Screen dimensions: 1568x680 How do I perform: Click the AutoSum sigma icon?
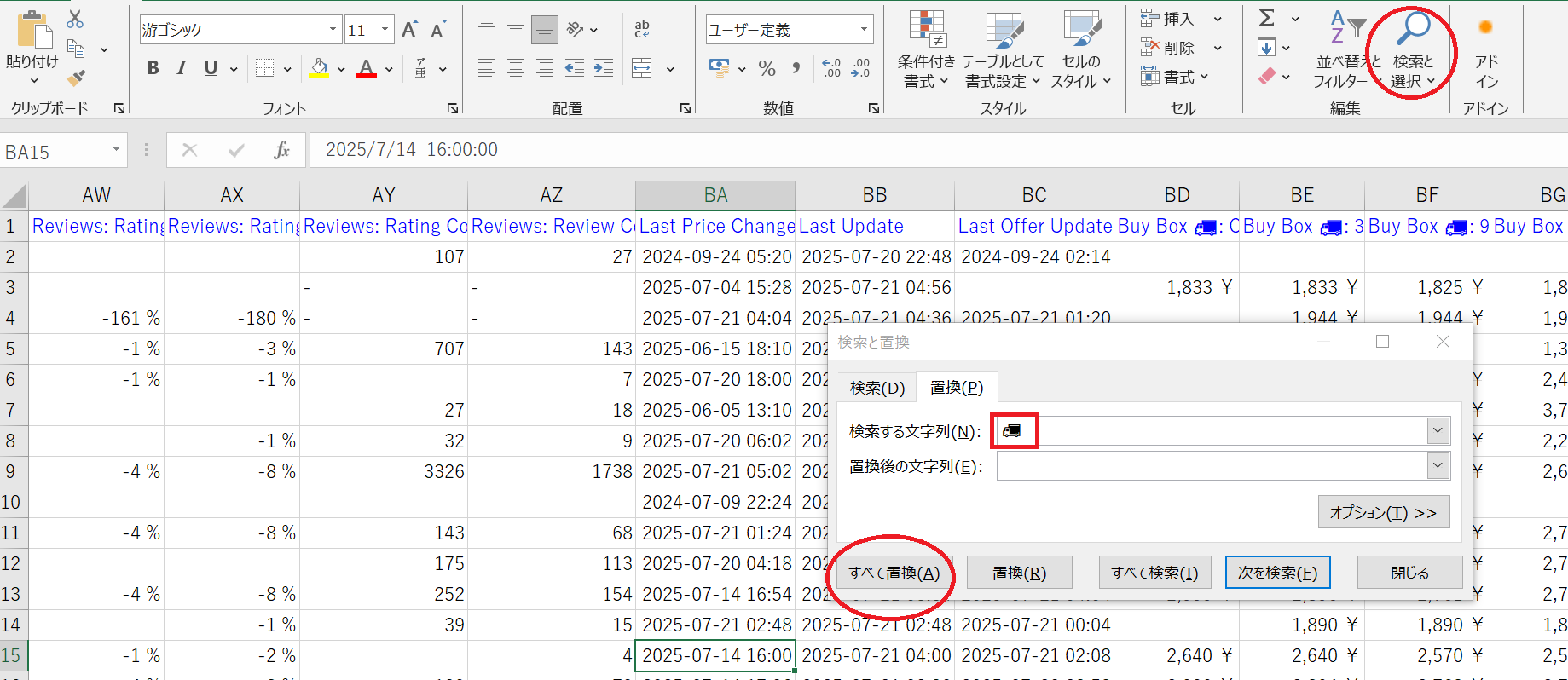1268,18
